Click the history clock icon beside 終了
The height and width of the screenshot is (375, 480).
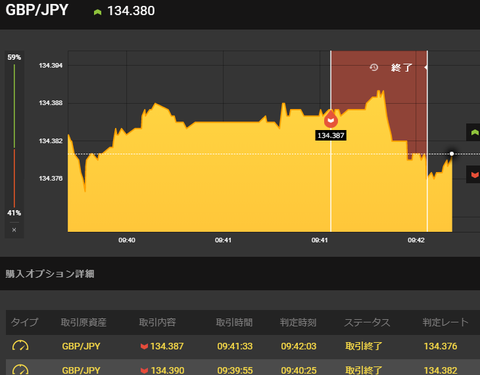coord(374,68)
